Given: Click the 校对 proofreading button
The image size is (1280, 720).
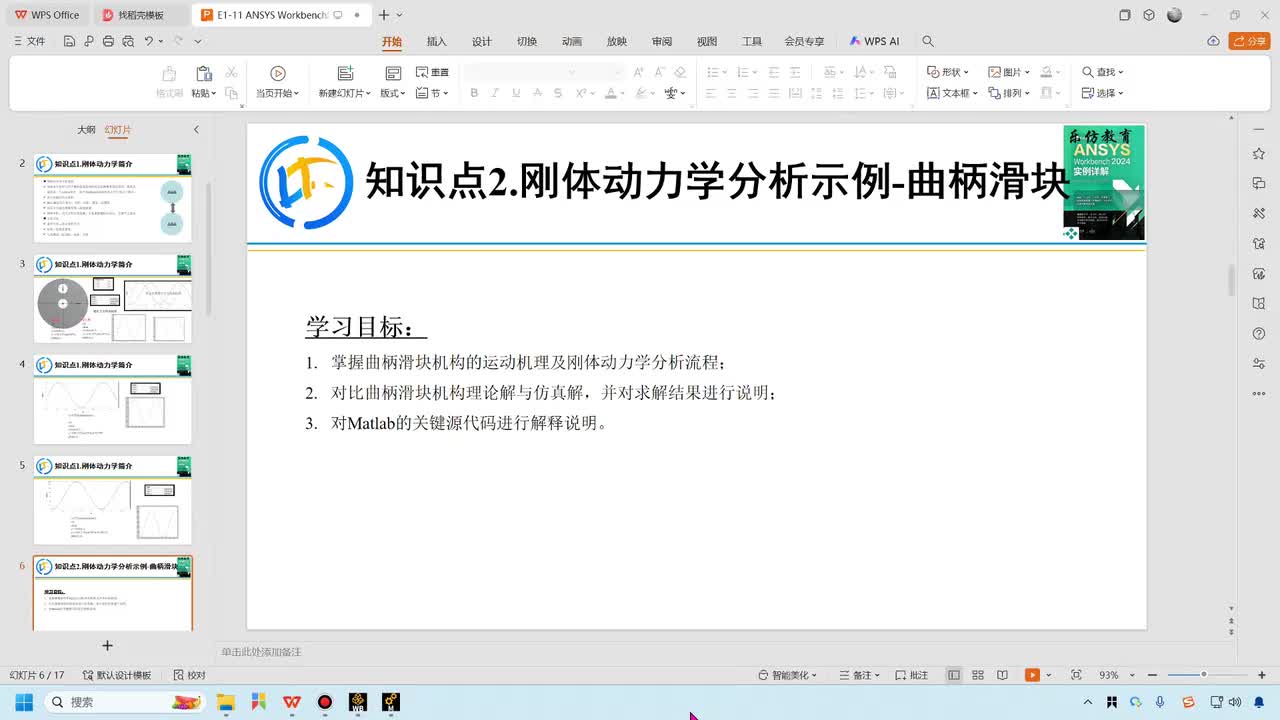Looking at the screenshot, I should point(189,675).
